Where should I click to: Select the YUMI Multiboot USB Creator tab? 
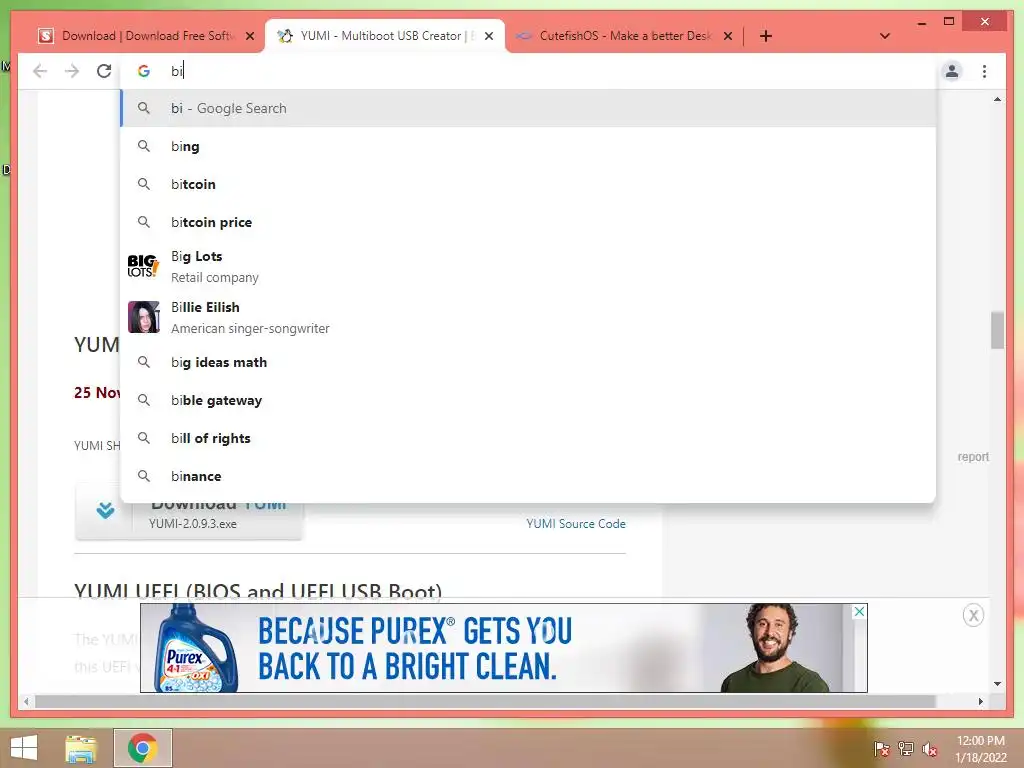(385, 36)
